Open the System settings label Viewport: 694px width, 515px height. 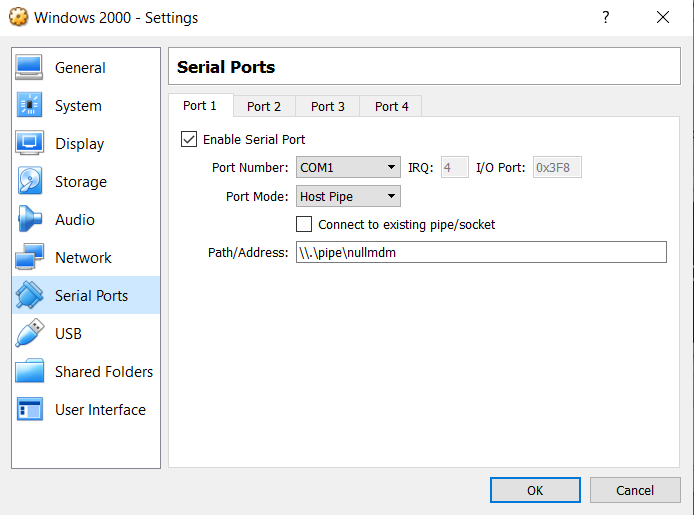[78, 106]
